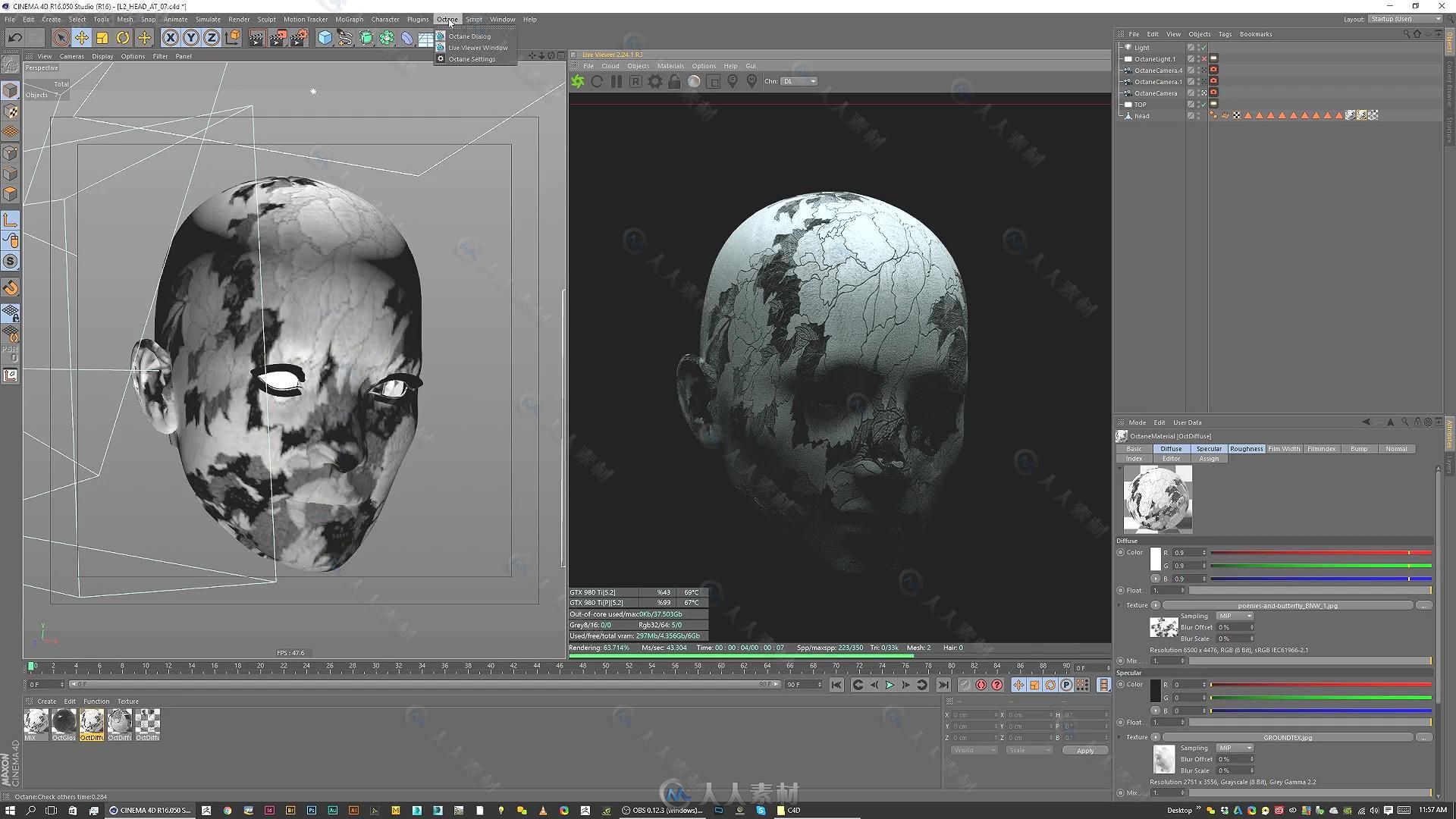This screenshot has width=1456, height=819.
Task: Select the Roughness tab in material panel
Action: pos(1247,448)
